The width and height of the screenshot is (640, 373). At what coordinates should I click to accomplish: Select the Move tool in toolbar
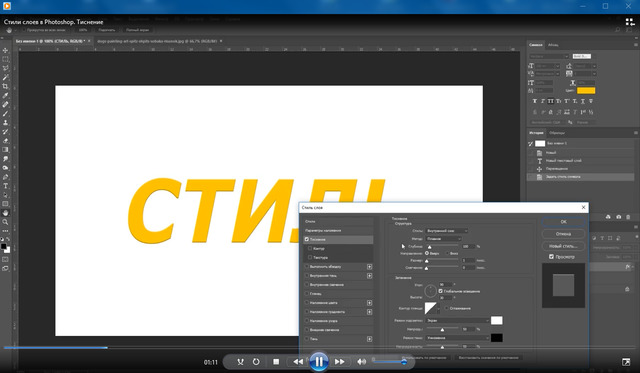[x=5, y=50]
